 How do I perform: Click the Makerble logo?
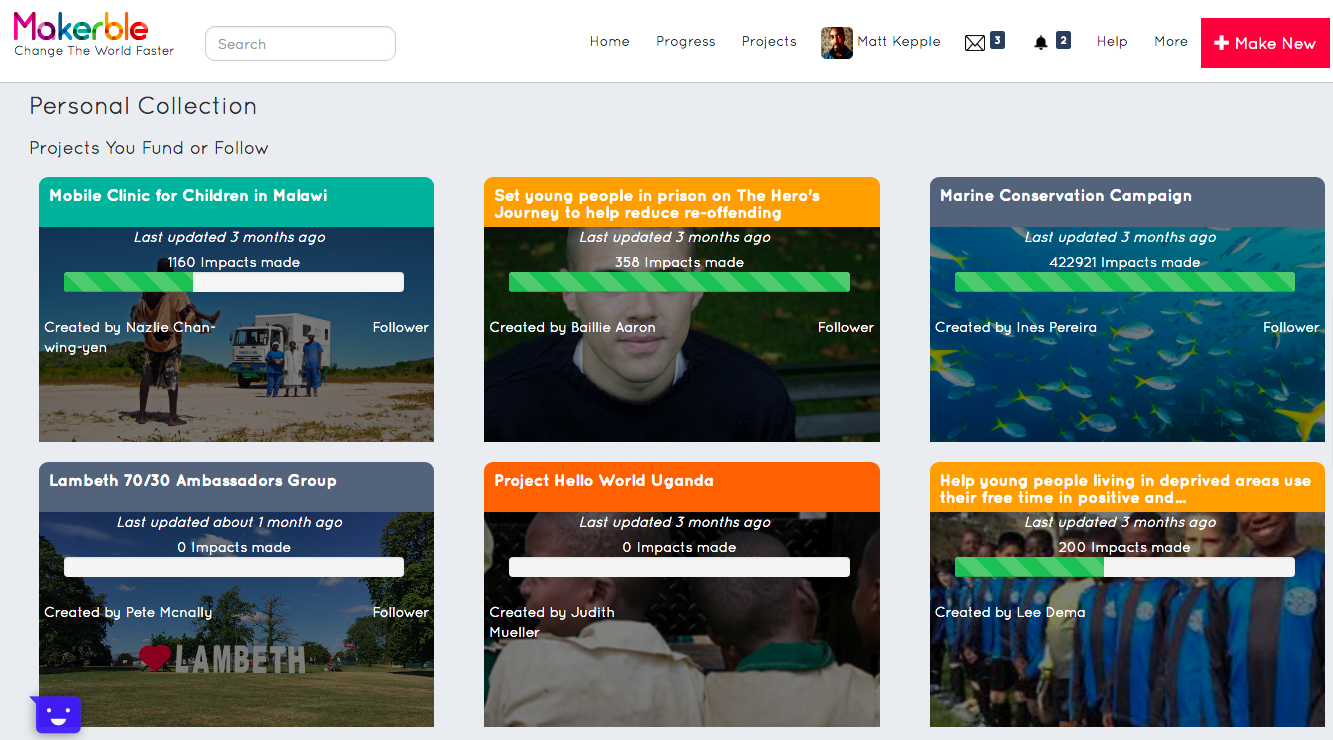pos(81,27)
